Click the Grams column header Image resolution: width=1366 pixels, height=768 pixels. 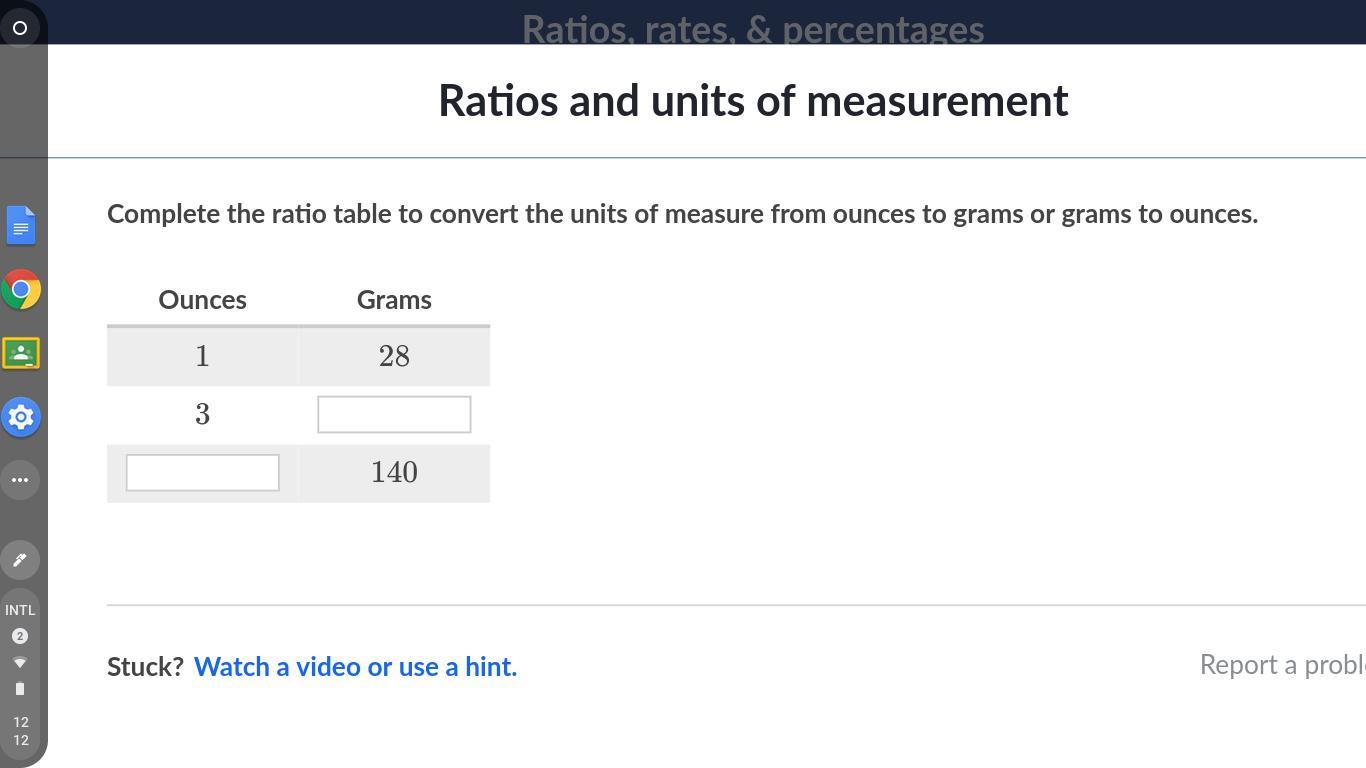394,300
